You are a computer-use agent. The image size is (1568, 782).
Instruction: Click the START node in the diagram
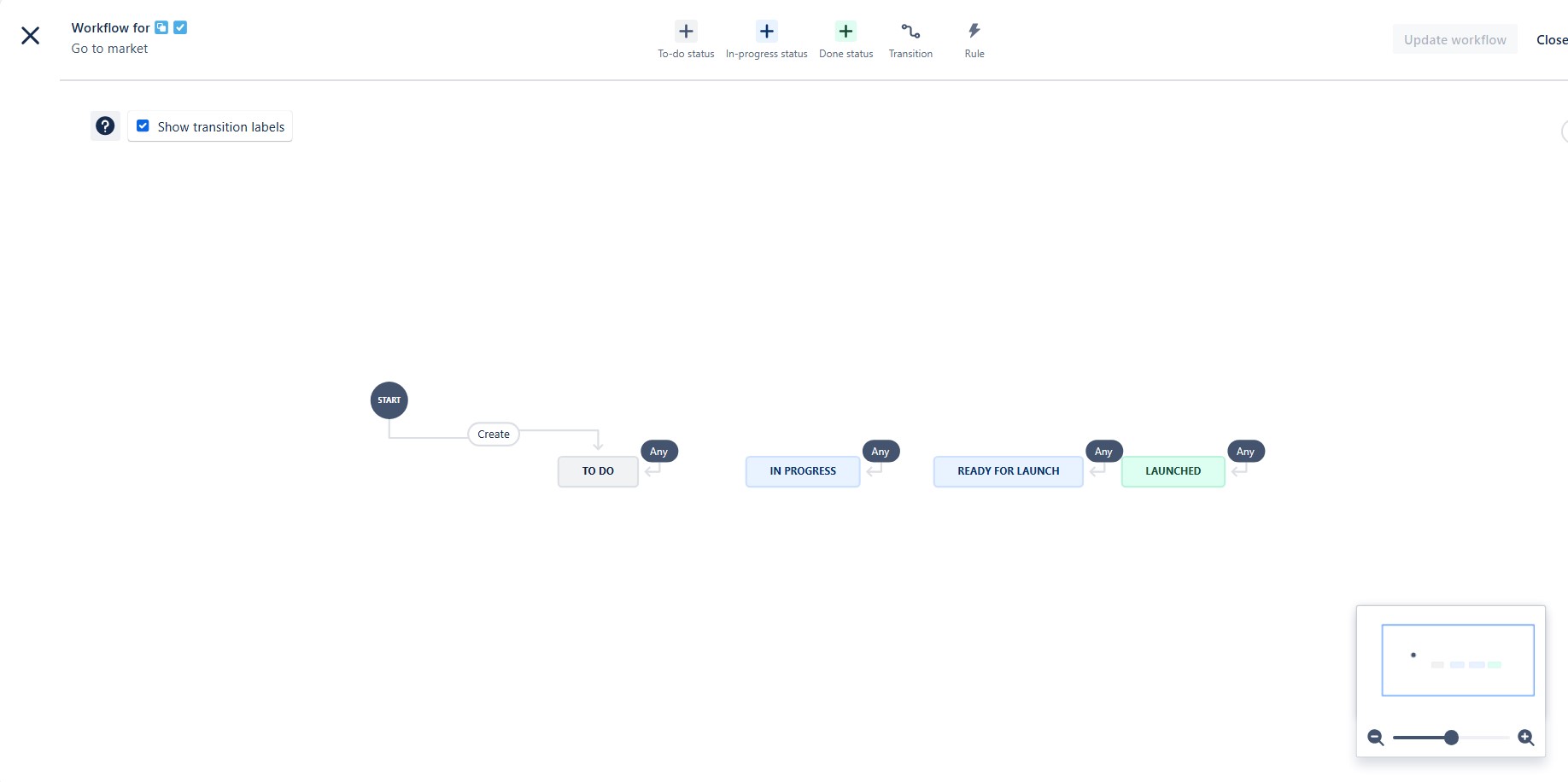click(389, 400)
